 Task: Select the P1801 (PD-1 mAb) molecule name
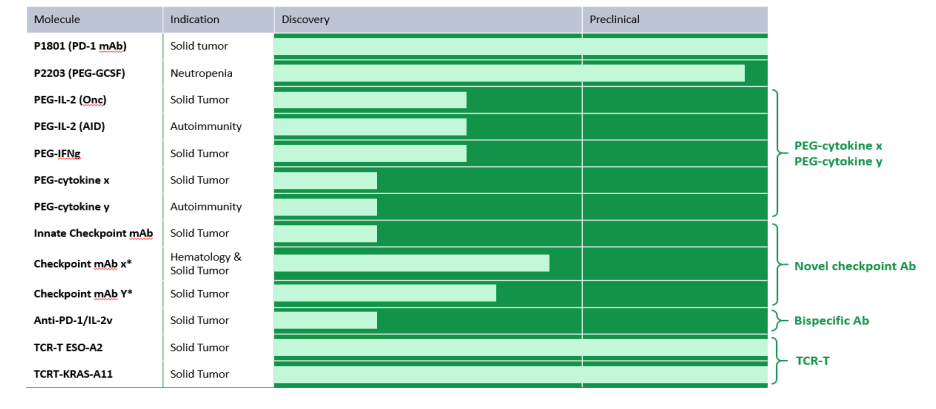pos(80,46)
